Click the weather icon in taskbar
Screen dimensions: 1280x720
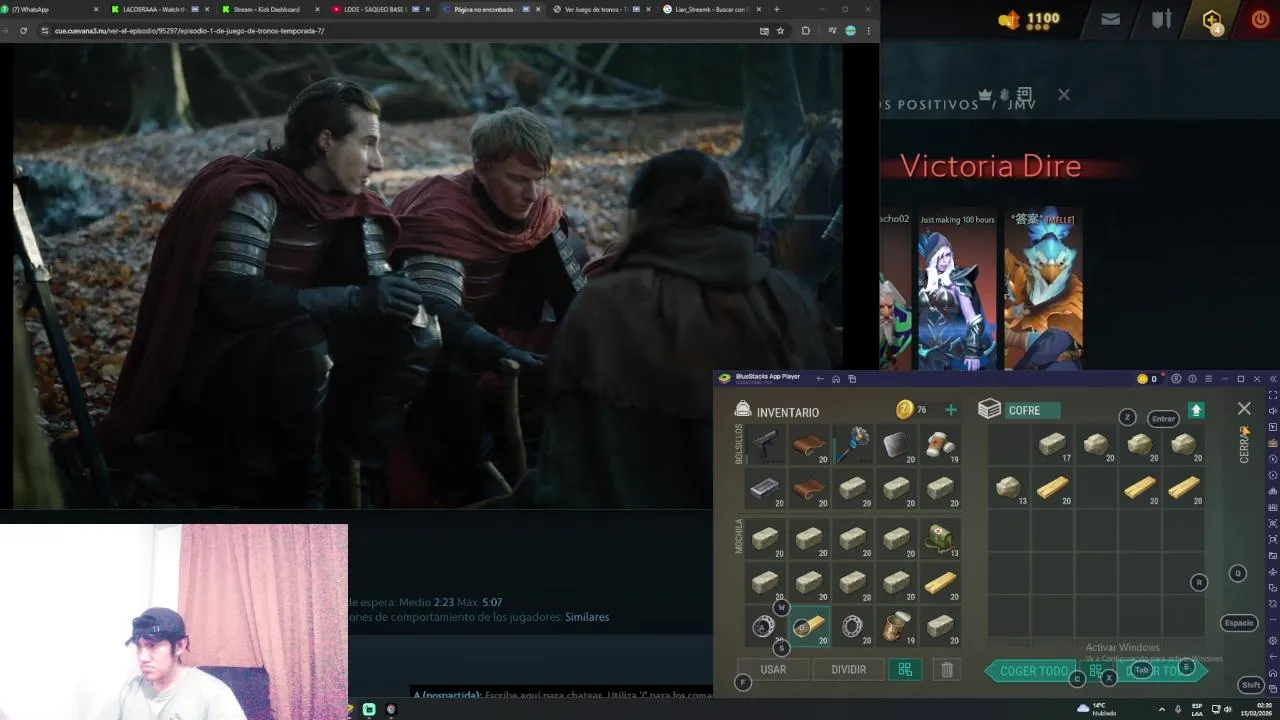click(1083, 708)
